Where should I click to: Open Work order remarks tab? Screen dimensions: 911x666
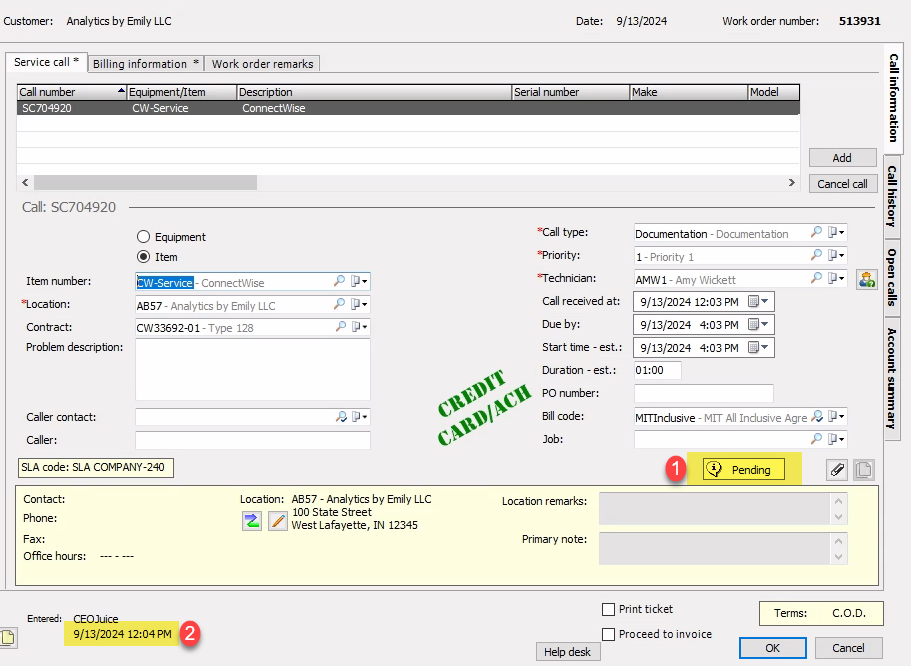(x=262, y=64)
